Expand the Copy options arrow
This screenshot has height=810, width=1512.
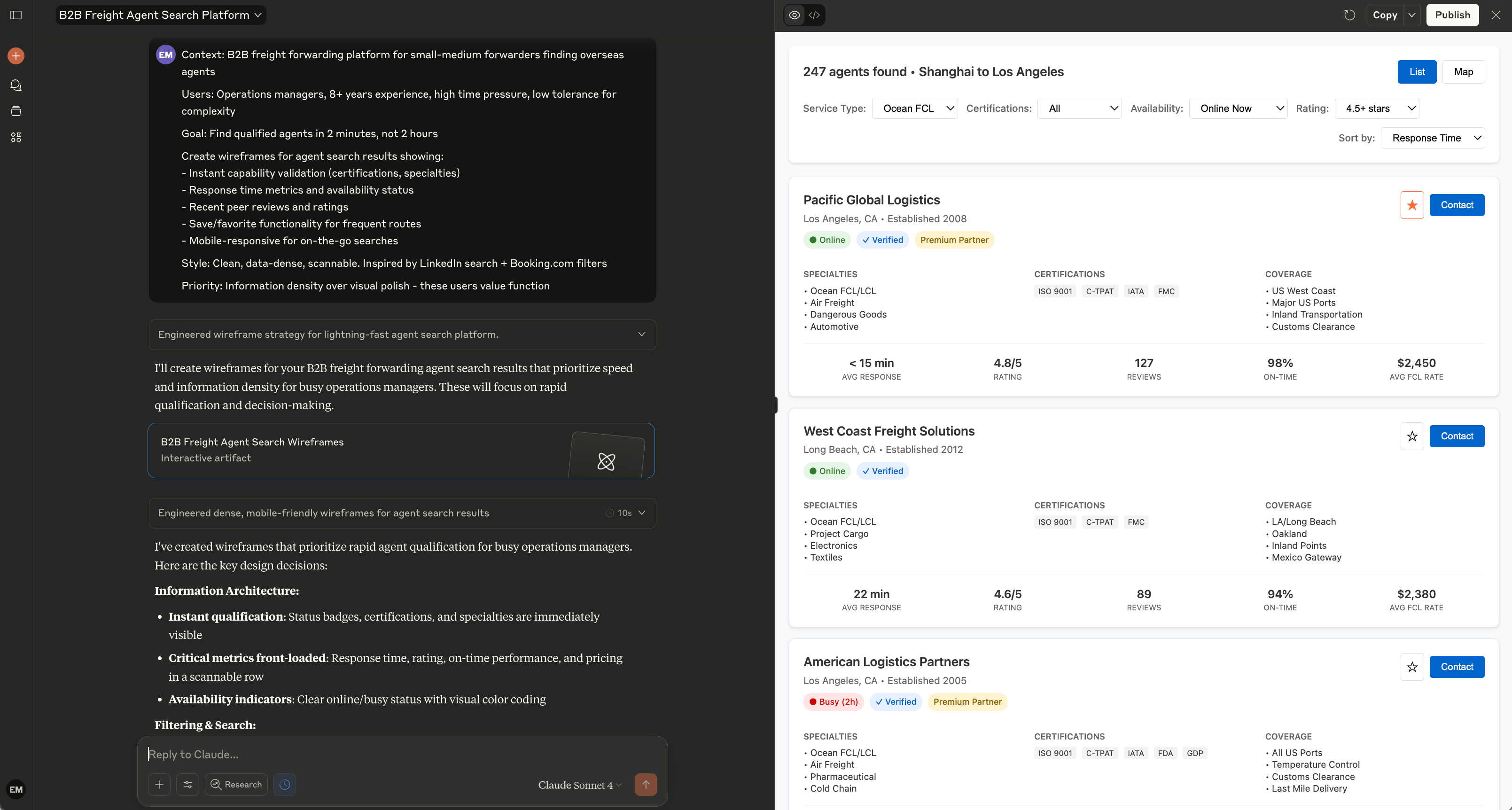[x=1411, y=15]
